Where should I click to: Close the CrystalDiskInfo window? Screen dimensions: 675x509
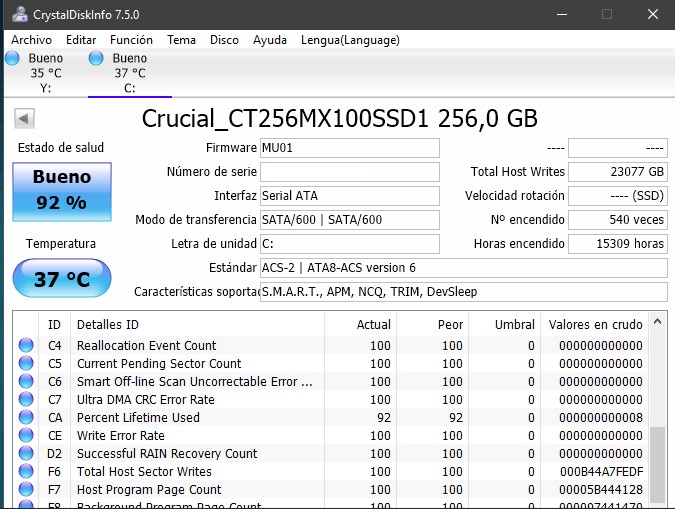point(653,14)
